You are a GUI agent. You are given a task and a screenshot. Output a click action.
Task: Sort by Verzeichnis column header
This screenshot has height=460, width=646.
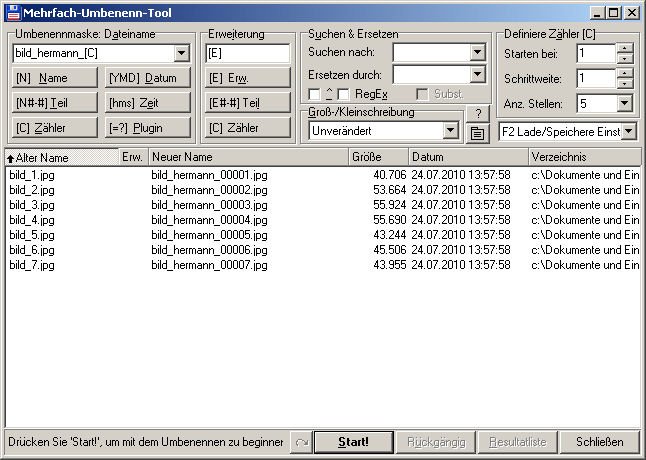584,157
